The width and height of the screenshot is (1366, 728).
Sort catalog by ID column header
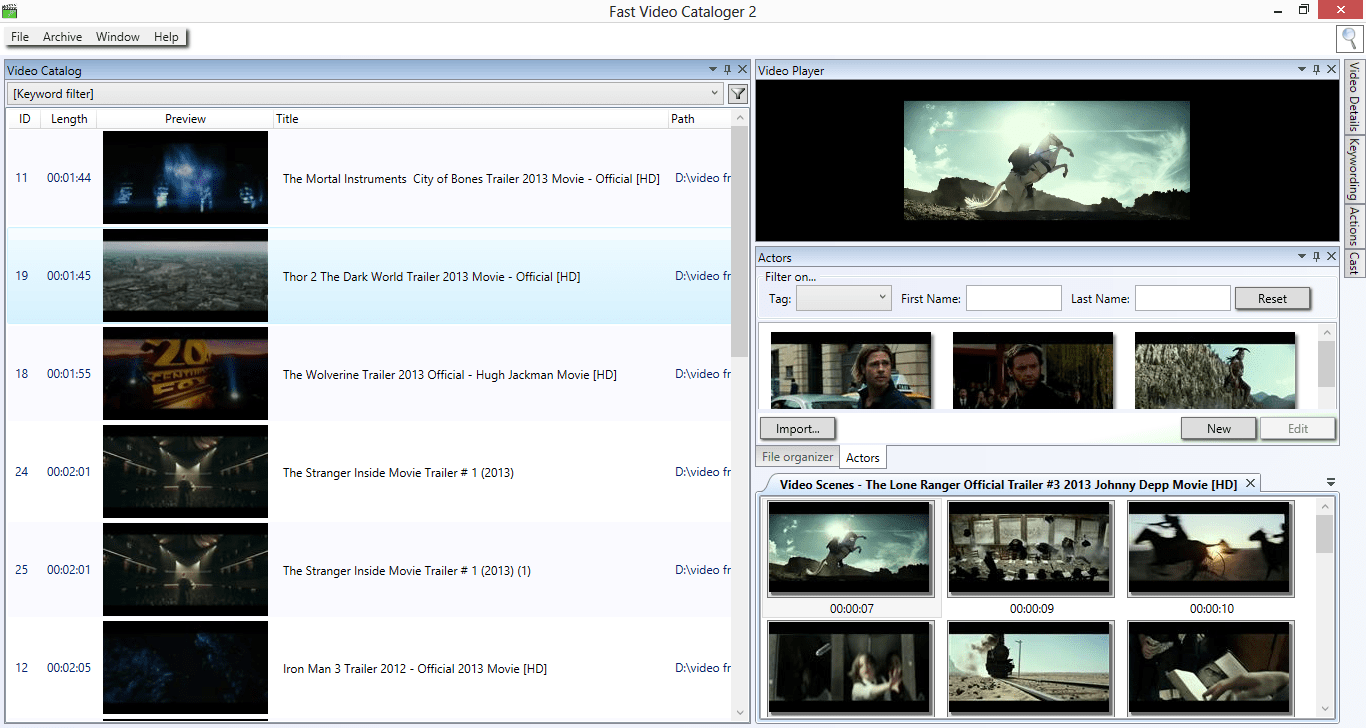point(25,118)
